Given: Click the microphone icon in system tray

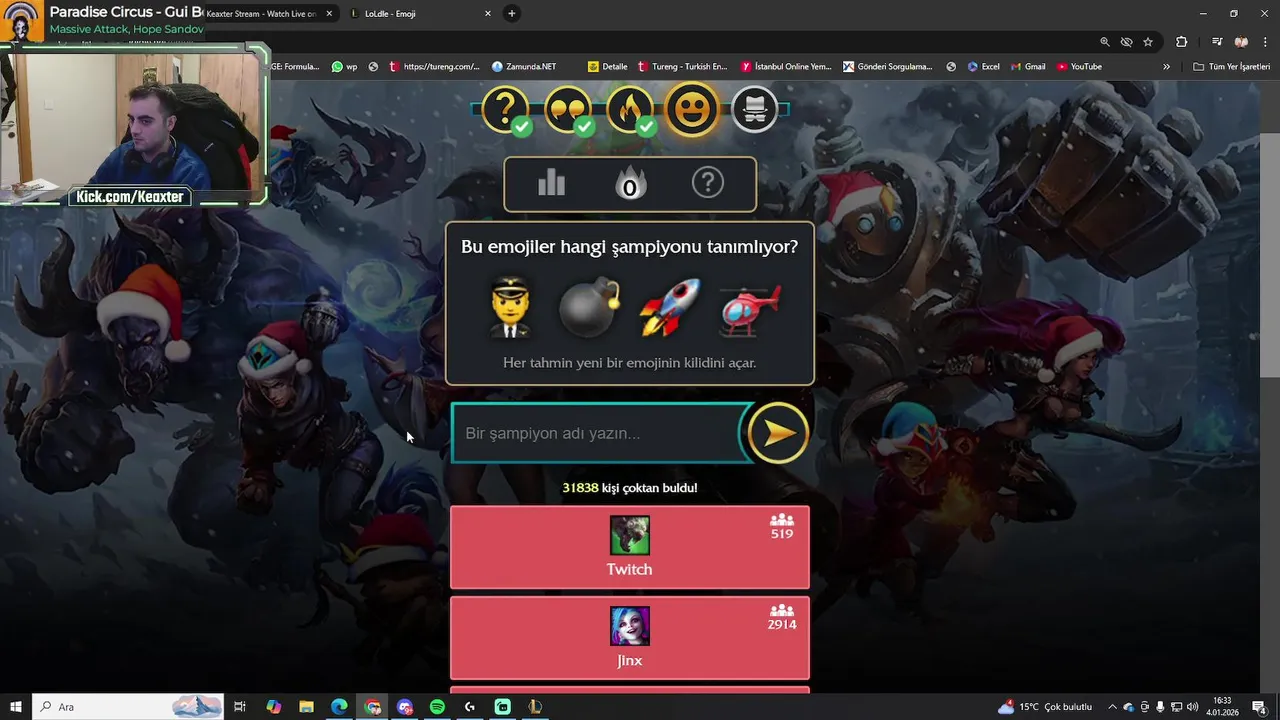Looking at the screenshot, I should tap(1161, 707).
